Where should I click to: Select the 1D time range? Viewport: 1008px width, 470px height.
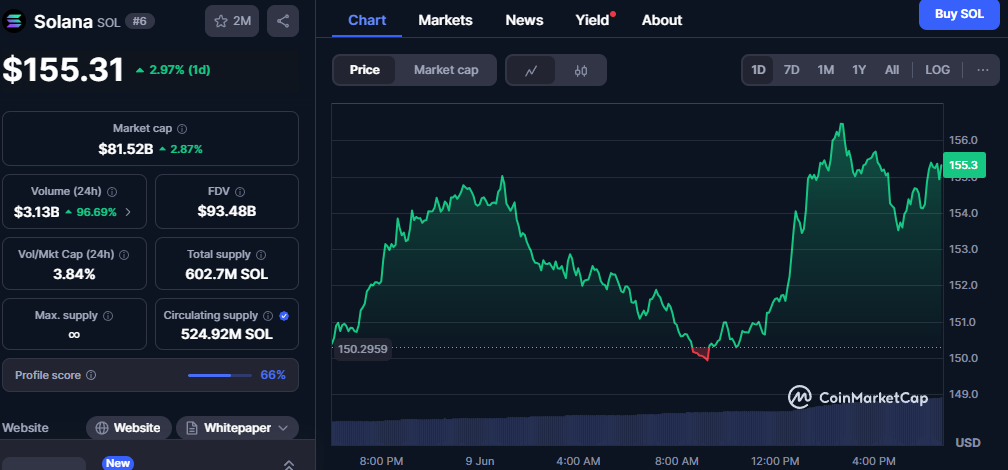click(759, 70)
